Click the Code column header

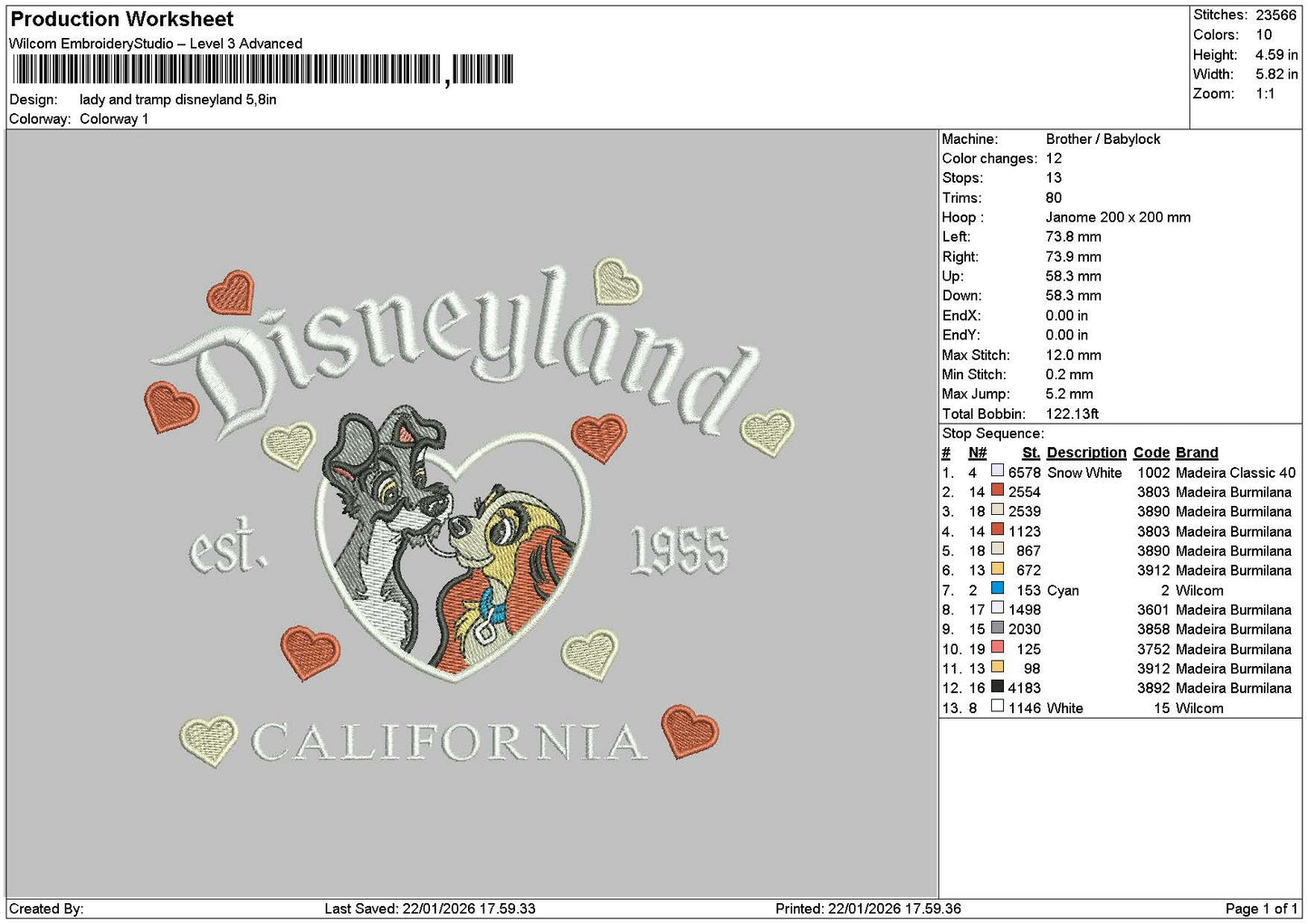point(1151,452)
